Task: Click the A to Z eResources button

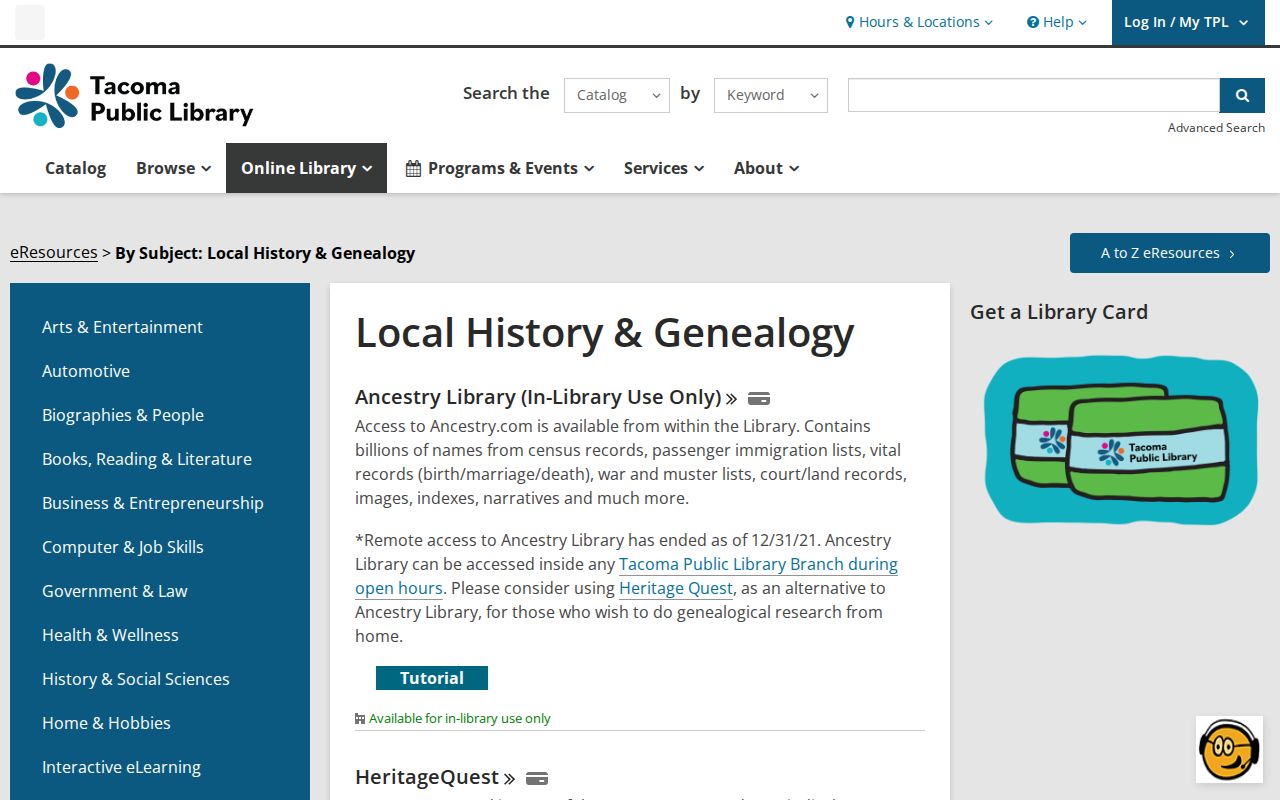Action: pyautogui.click(x=1170, y=253)
